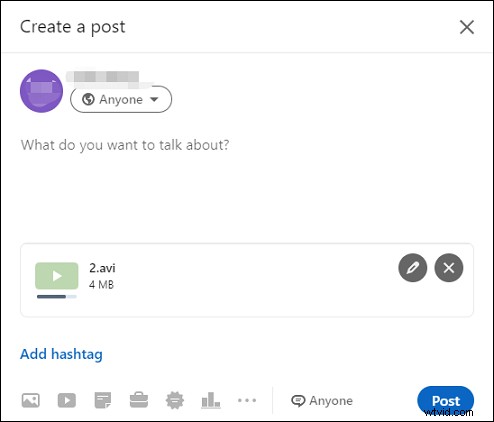The width and height of the screenshot is (494, 422).
Task: Create a poll using the bar chart icon
Action: [x=211, y=400]
